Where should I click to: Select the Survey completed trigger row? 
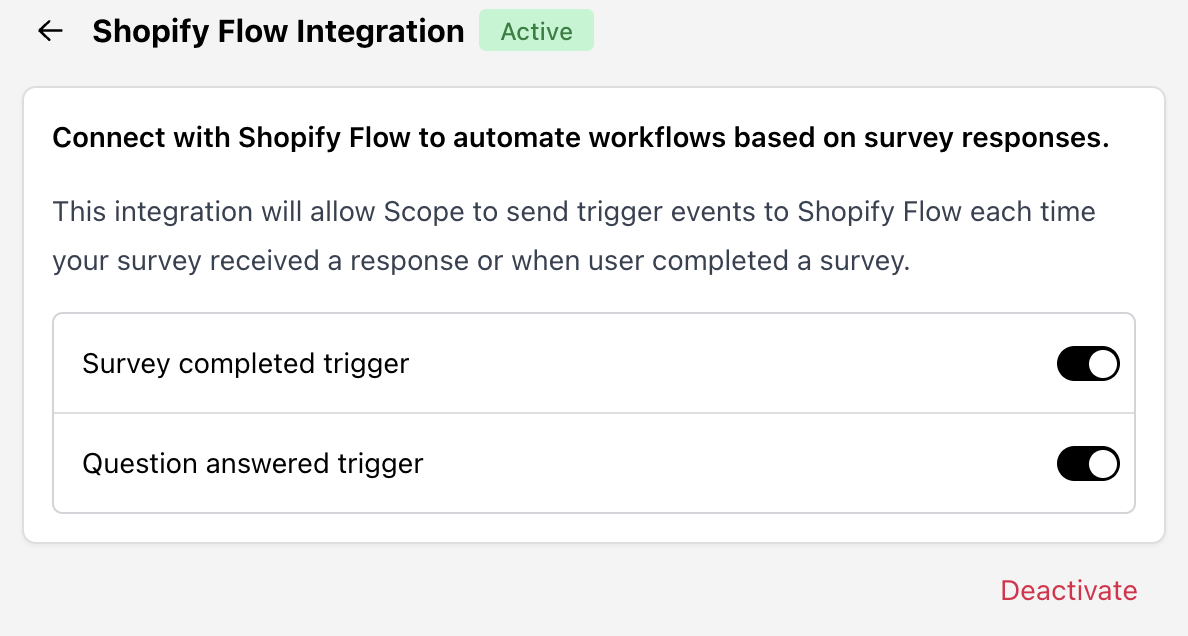500,363
